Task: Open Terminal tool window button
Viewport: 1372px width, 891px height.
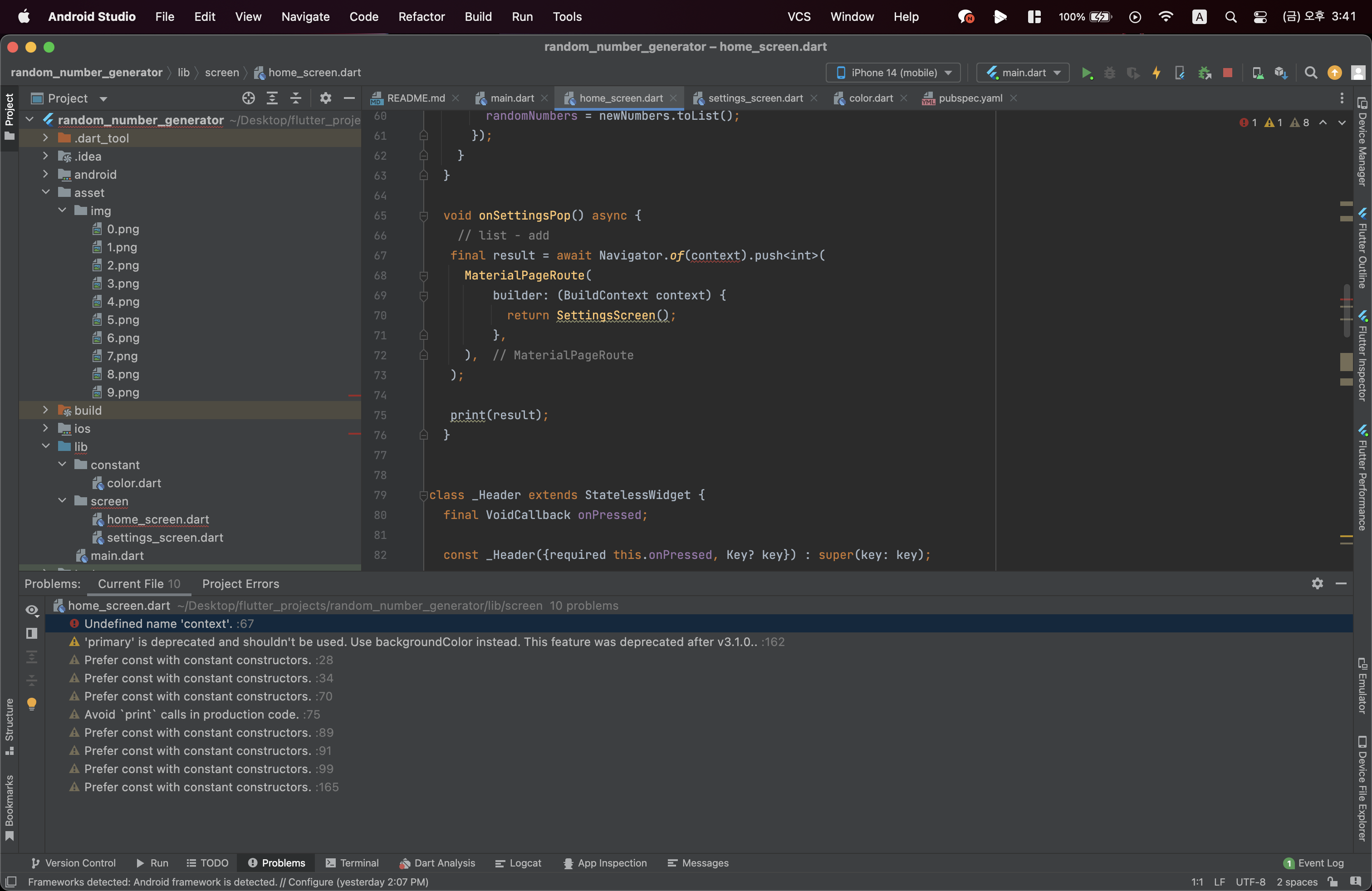Action: click(x=352, y=863)
